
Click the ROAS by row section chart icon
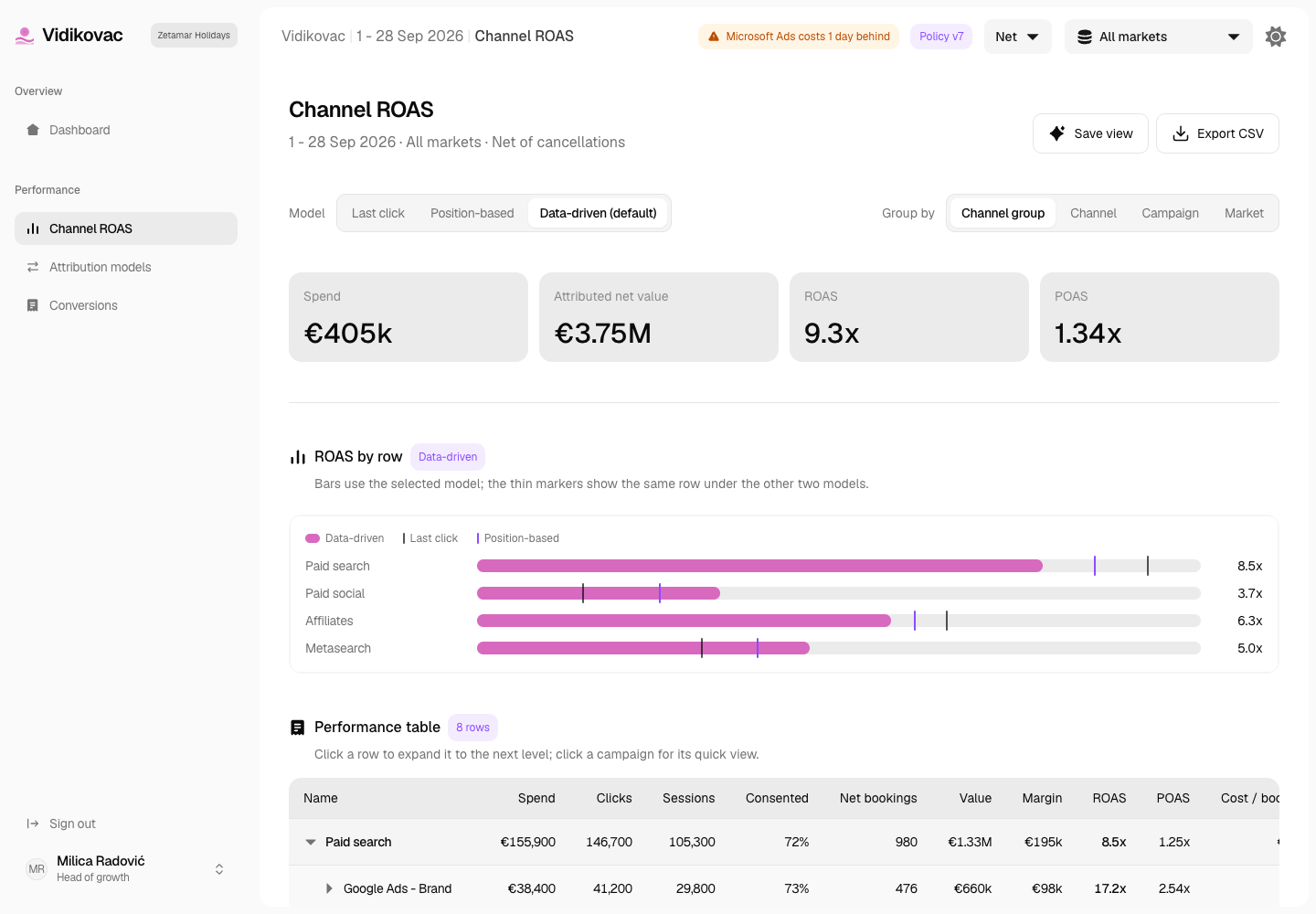[x=298, y=457]
